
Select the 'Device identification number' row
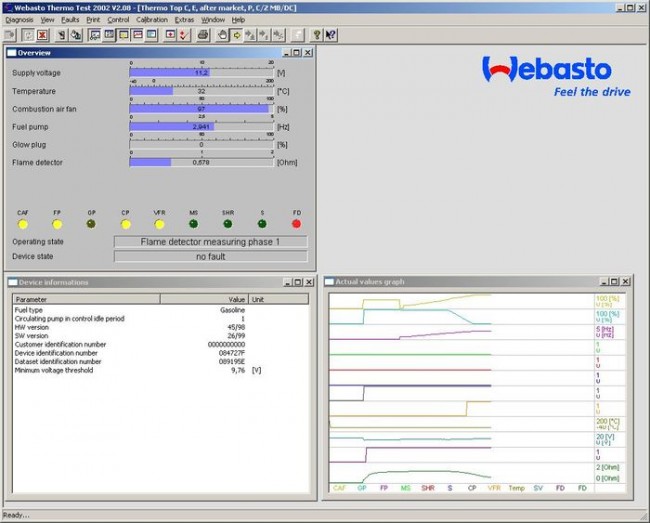(161, 353)
